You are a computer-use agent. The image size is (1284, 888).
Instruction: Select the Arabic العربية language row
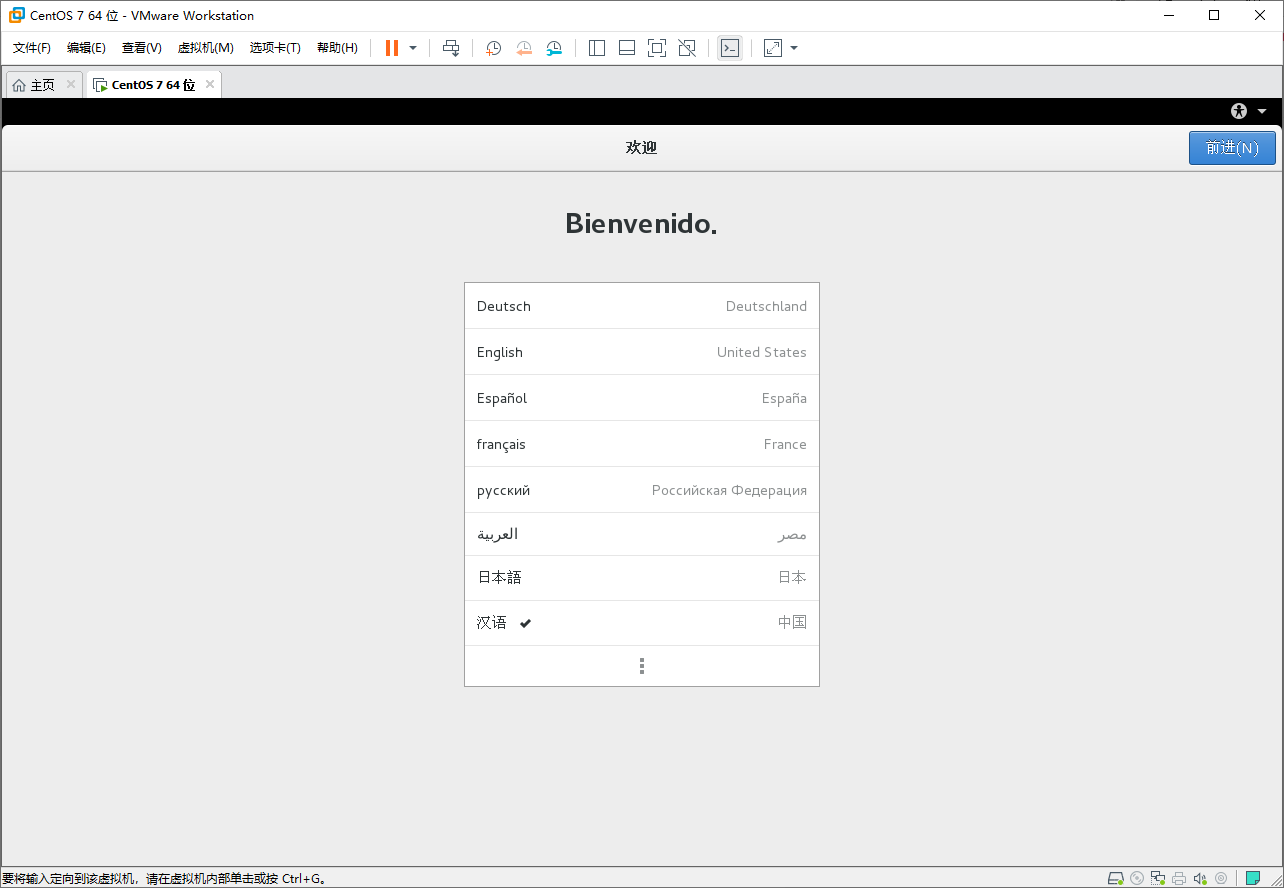point(642,534)
